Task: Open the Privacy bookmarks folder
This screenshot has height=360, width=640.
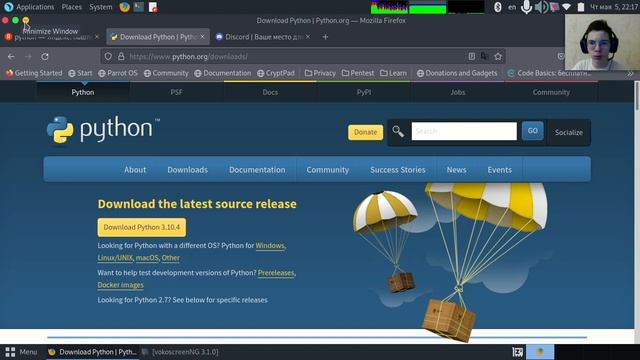Action: 320,73
